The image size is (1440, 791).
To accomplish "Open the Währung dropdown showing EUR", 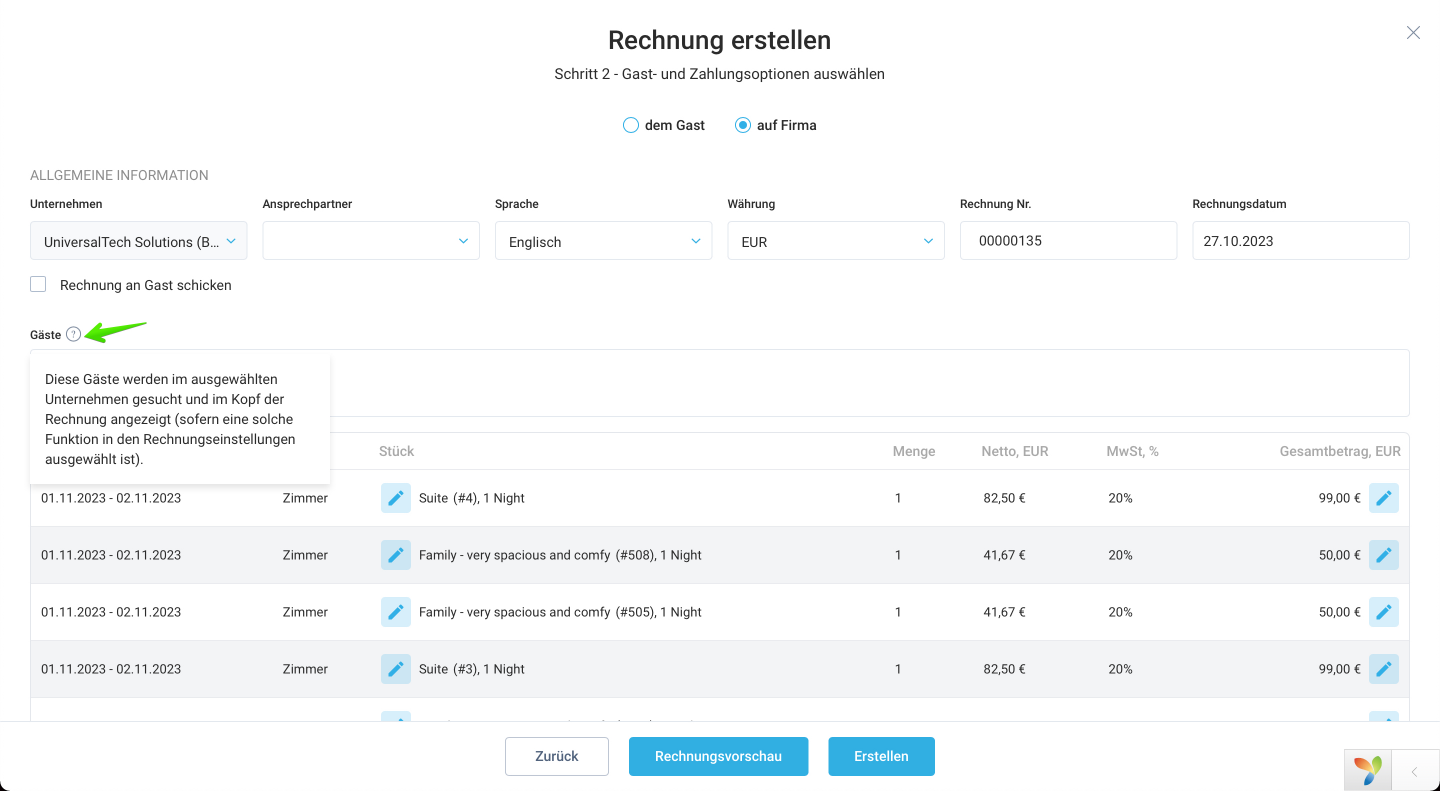I will tap(836, 241).
